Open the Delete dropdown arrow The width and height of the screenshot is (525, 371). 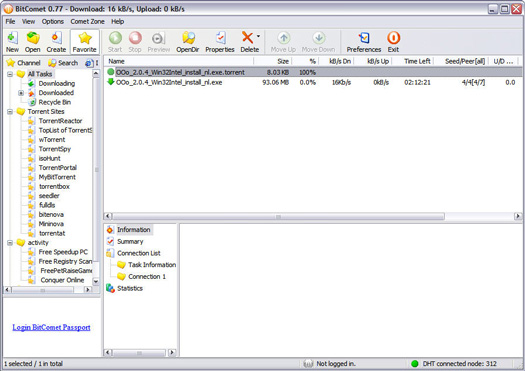click(258, 36)
